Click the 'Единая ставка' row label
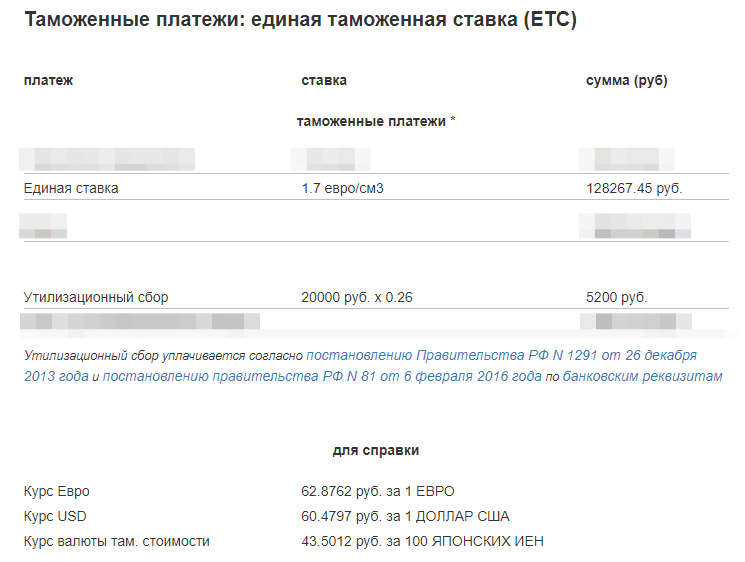 71,189
